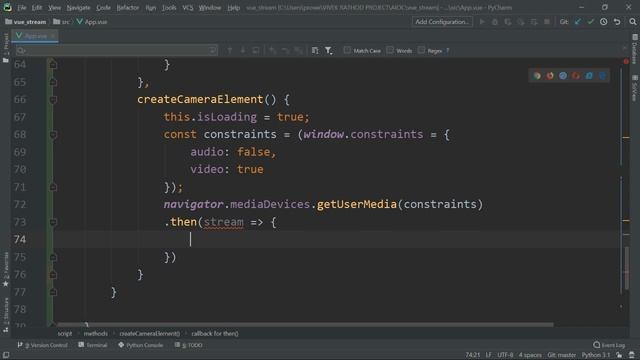
Task: Click the Git commit checkmark icon
Action: pyautogui.click(x=591, y=22)
